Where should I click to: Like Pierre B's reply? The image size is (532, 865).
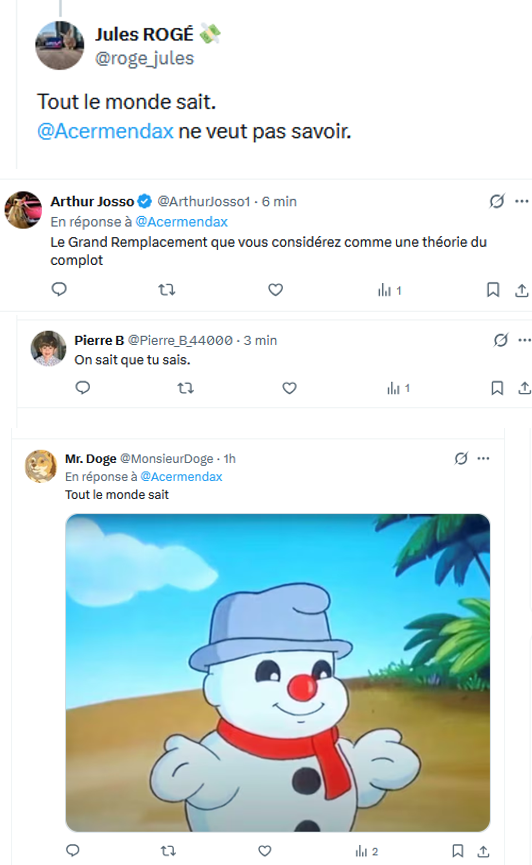(x=289, y=388)
